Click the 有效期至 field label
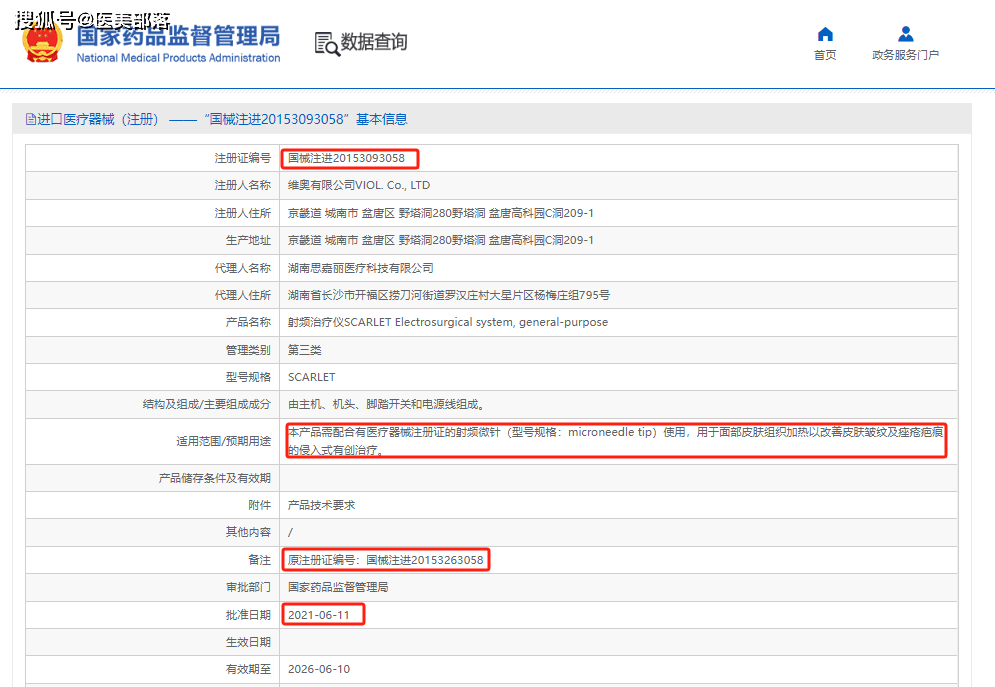This screenshot has width=995, height=687. pyautogui.click(x=248, y=669)
